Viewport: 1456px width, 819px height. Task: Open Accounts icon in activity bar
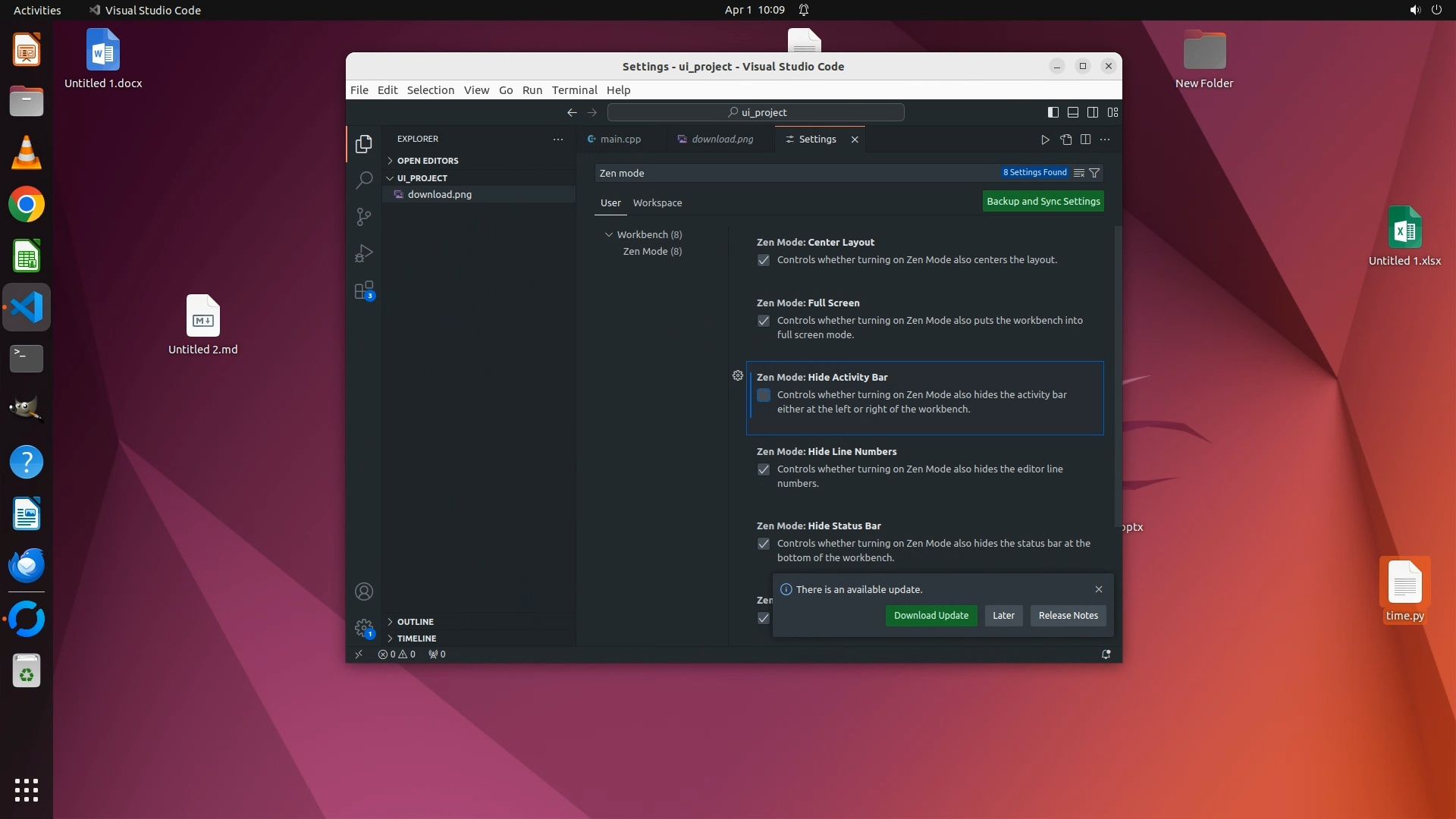pos(364,591)
